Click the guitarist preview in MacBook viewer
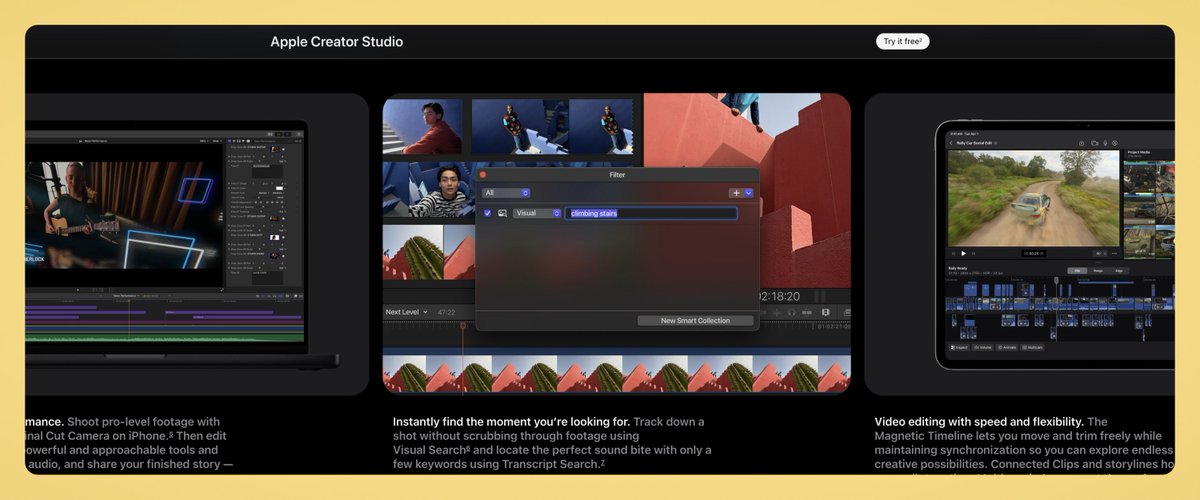This screenshot has height=500, width=1200. point(125,215)
